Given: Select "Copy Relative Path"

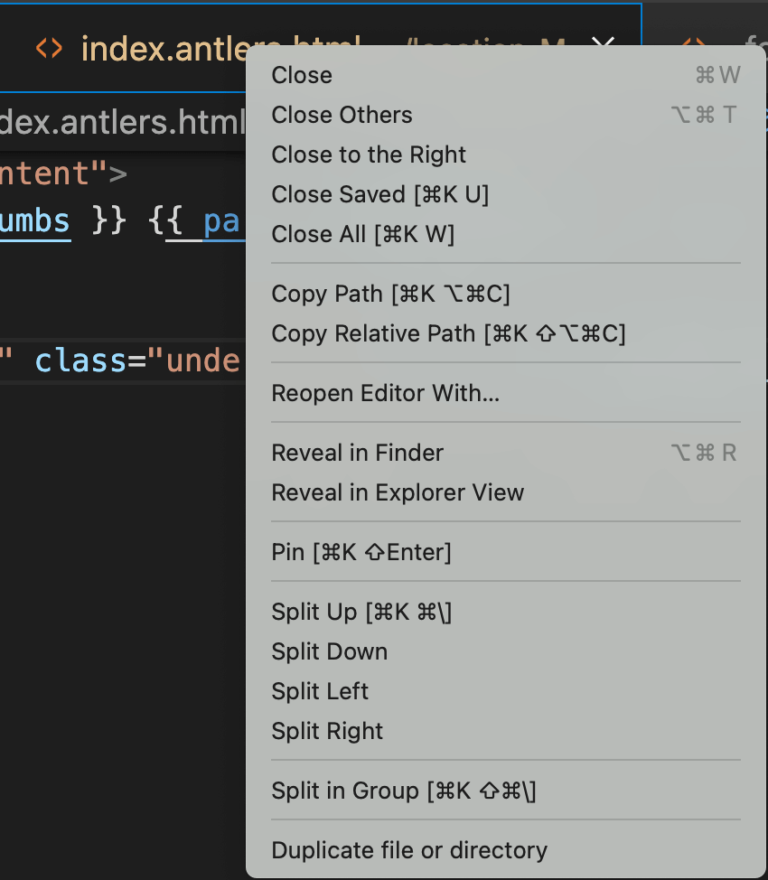Looking at the screenshot, I should (448, 333).
